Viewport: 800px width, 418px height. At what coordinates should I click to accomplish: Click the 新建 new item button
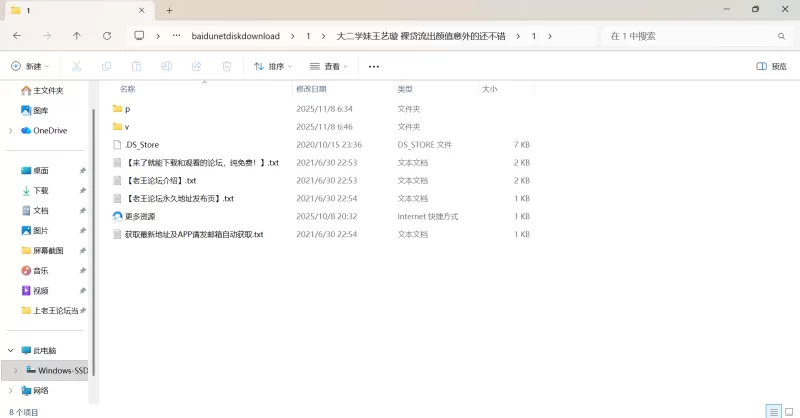click(x=31, y=66)
